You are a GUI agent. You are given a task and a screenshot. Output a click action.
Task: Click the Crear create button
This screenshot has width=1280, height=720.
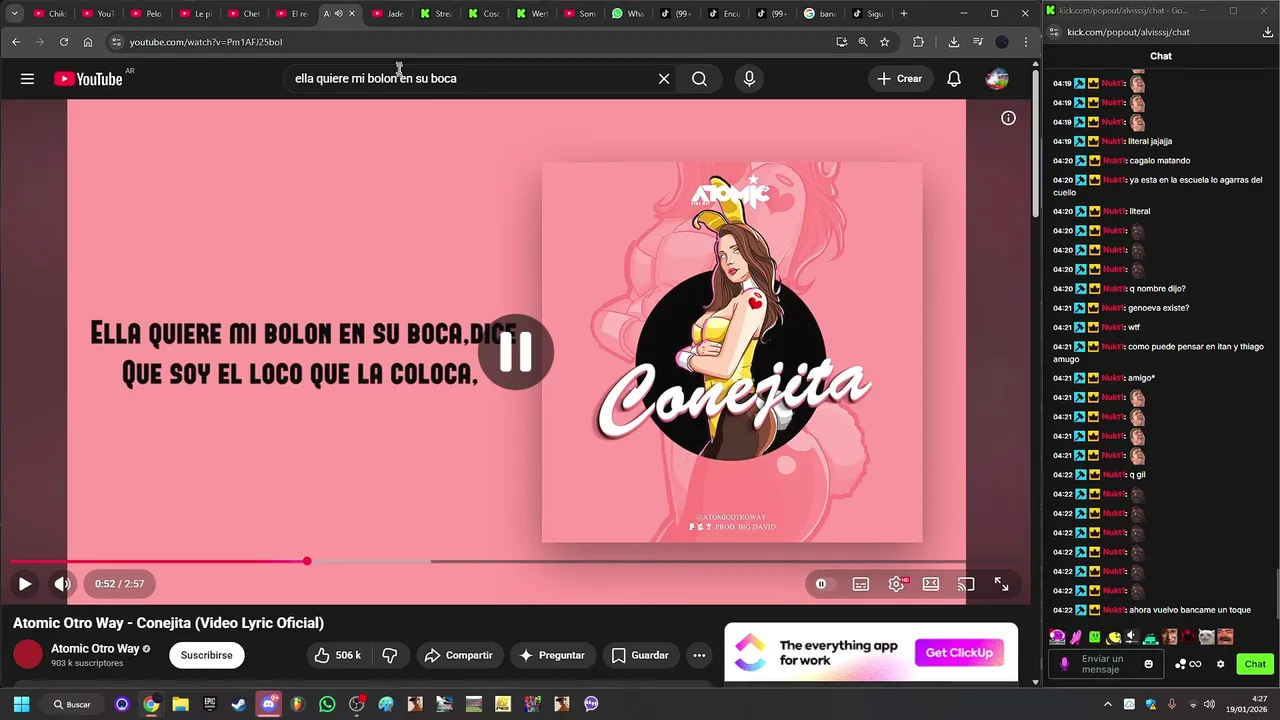[x=900, y=79]
